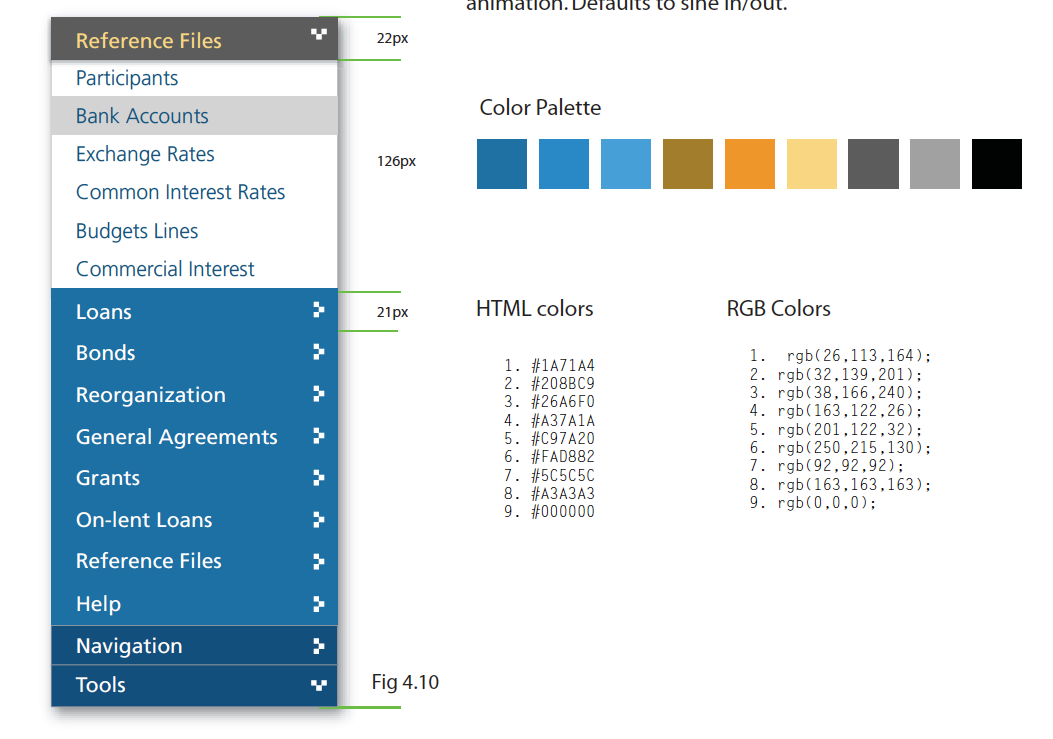The width and height of the screenshot is (1053, 739).
Task: Collapse the Reference Files header arrow
Action: pos(319,35)
